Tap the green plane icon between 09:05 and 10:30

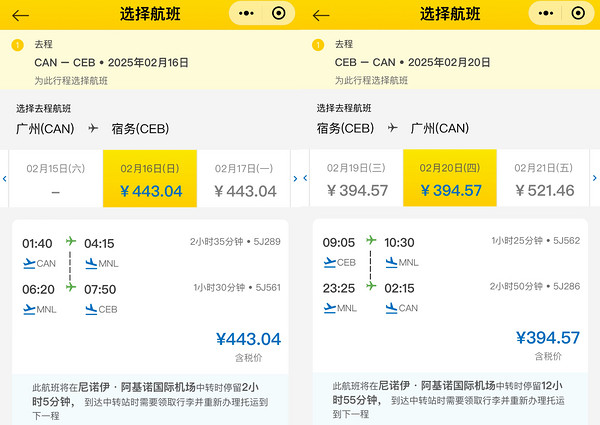coord(371,240)
